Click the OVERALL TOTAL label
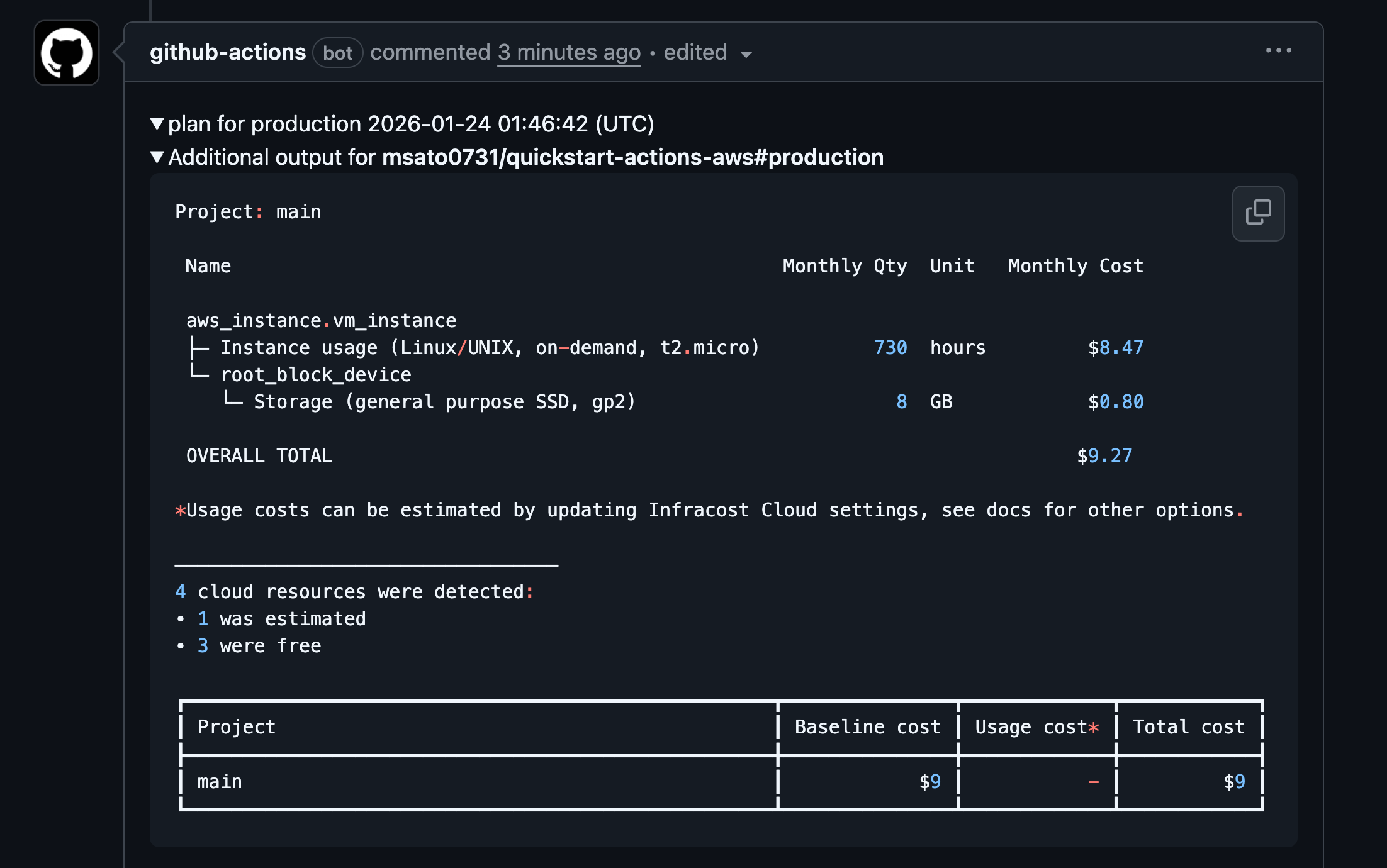This screenshot has width=1387, height=868. click(259, 455)
